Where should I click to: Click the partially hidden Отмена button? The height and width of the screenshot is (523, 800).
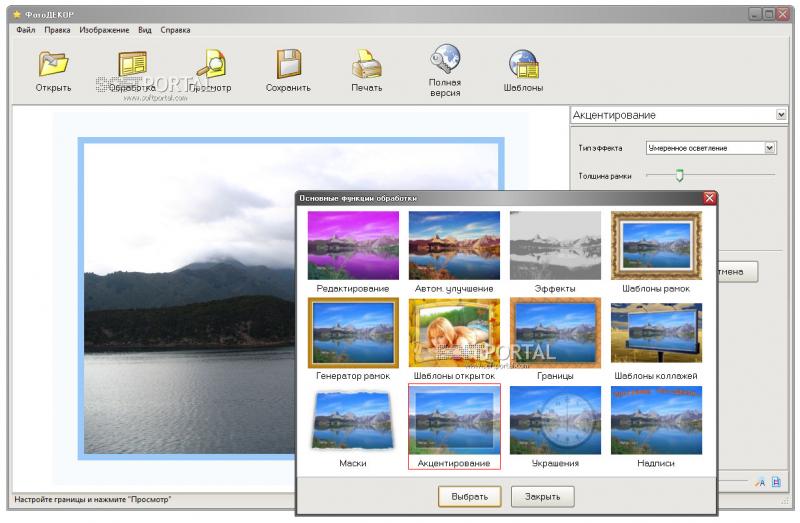click(x=737, y=272)
